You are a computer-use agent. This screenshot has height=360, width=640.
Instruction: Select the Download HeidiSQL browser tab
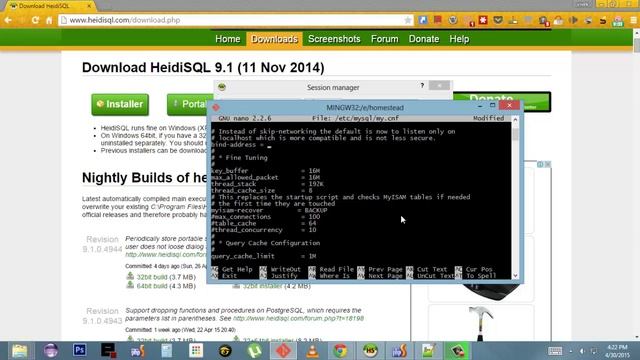click(x=48, y=6)
